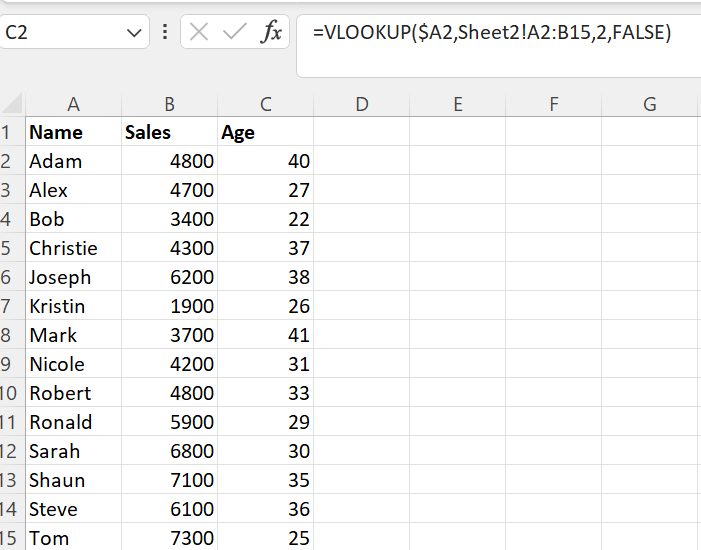Click Mark's sales value 3700
701x550 pixels.
[x=169, y=334]
